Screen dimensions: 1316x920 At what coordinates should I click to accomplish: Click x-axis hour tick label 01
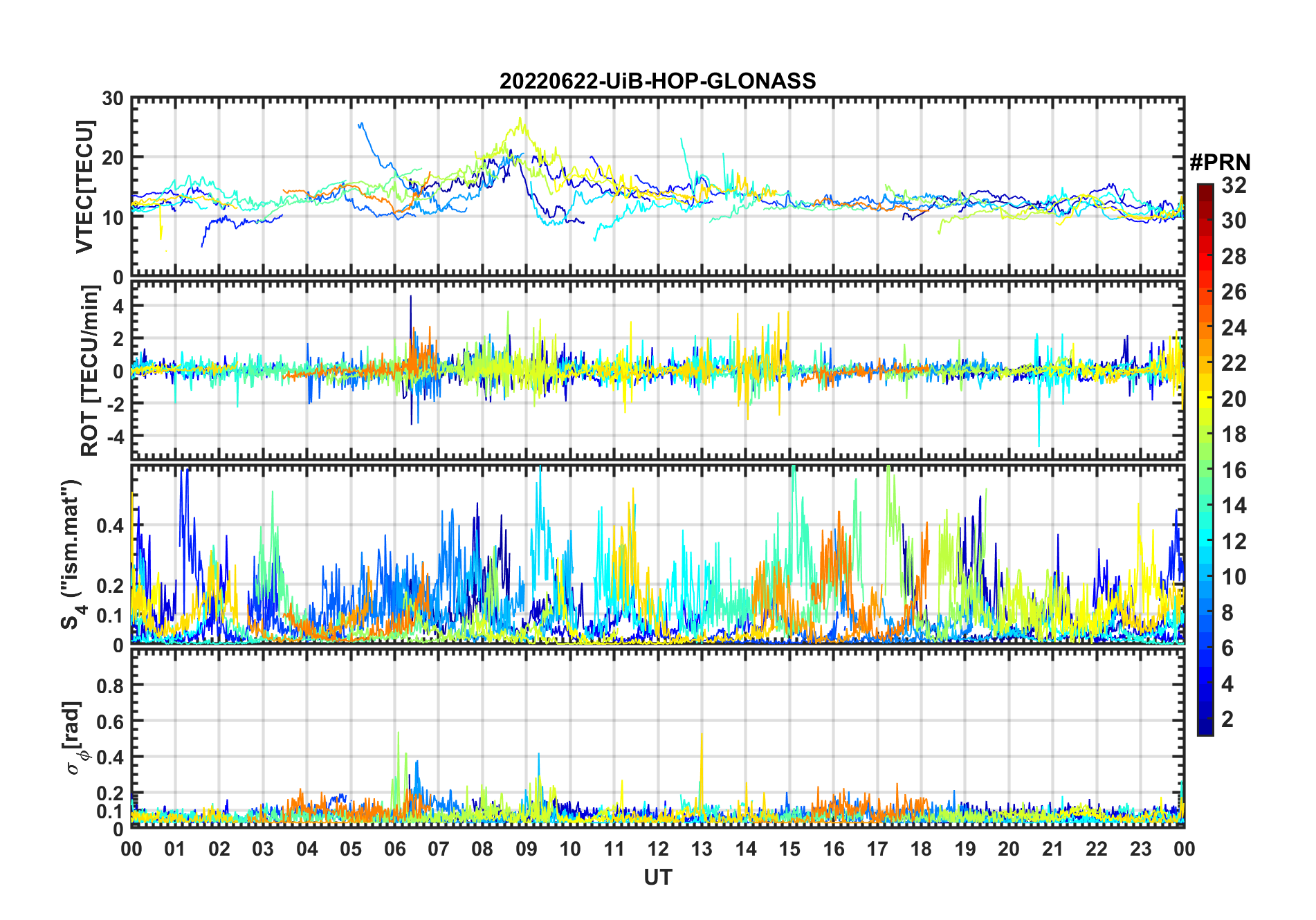175,849
